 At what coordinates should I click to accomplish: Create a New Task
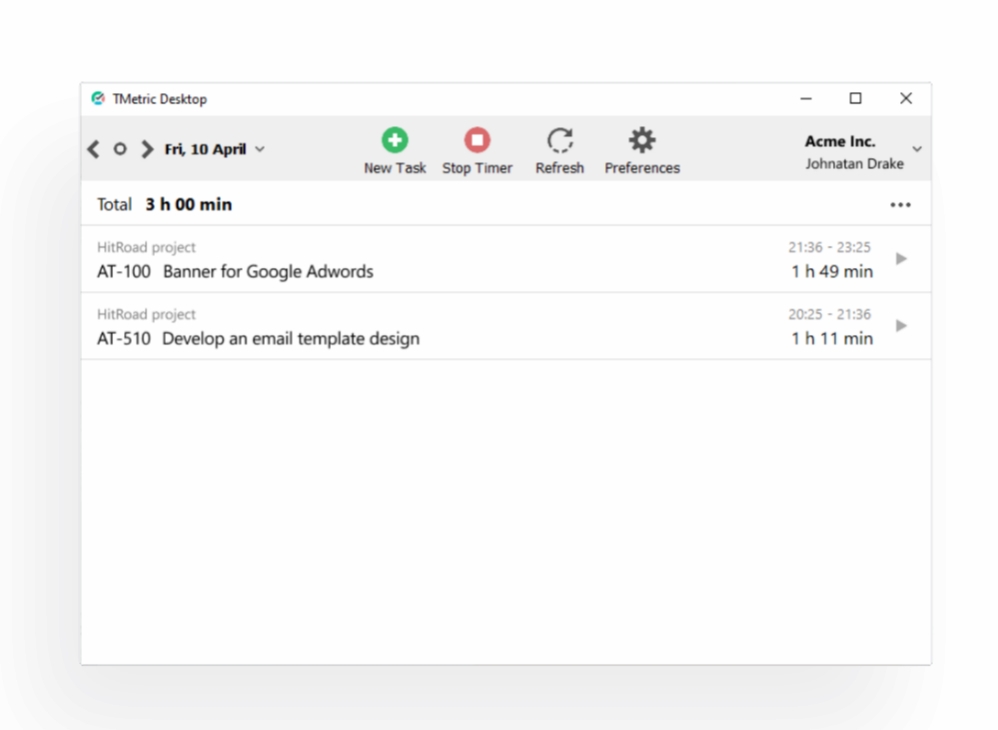[394, 148]
